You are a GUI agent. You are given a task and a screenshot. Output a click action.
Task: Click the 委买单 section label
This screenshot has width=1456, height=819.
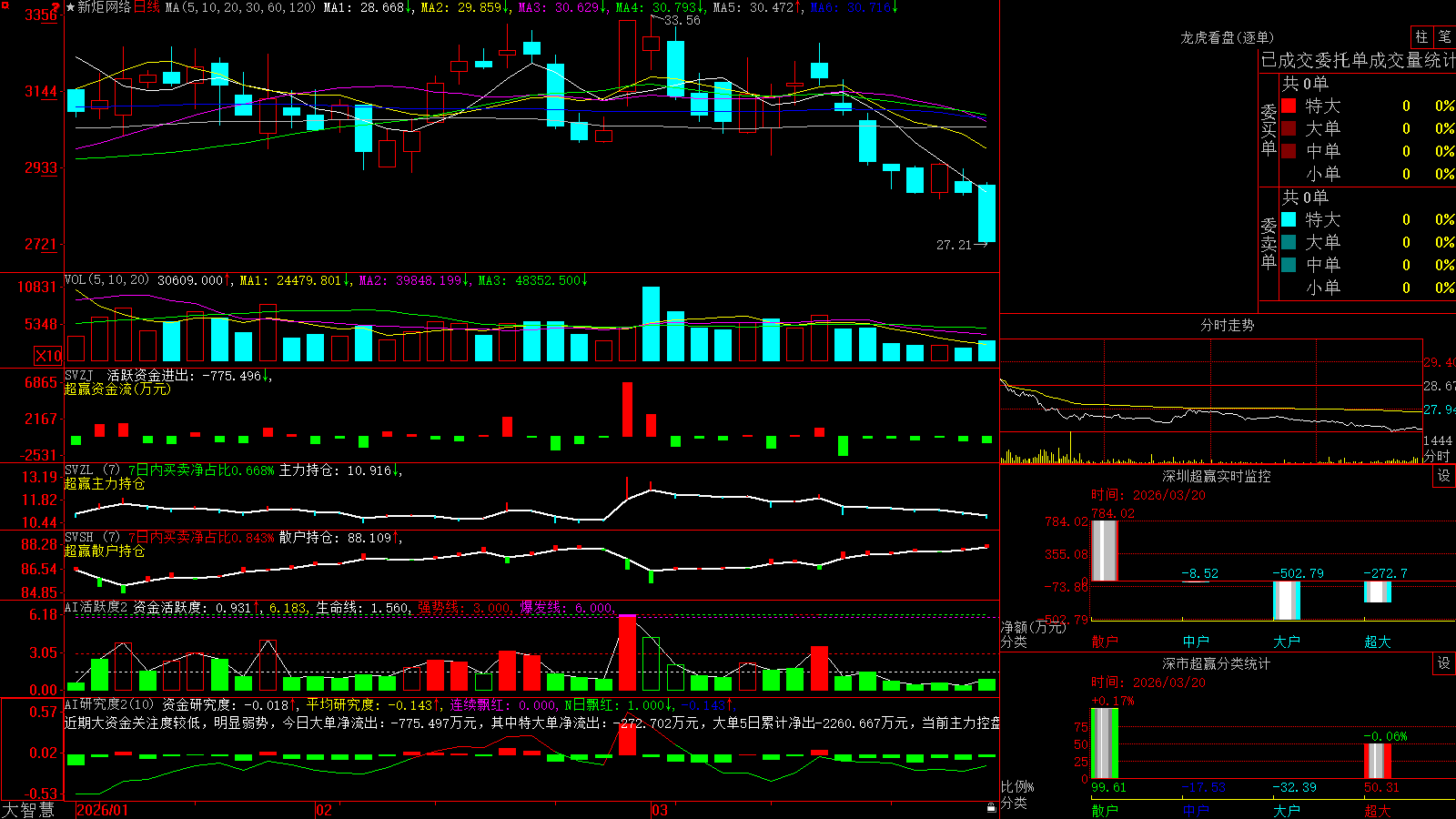(1269, 129)
